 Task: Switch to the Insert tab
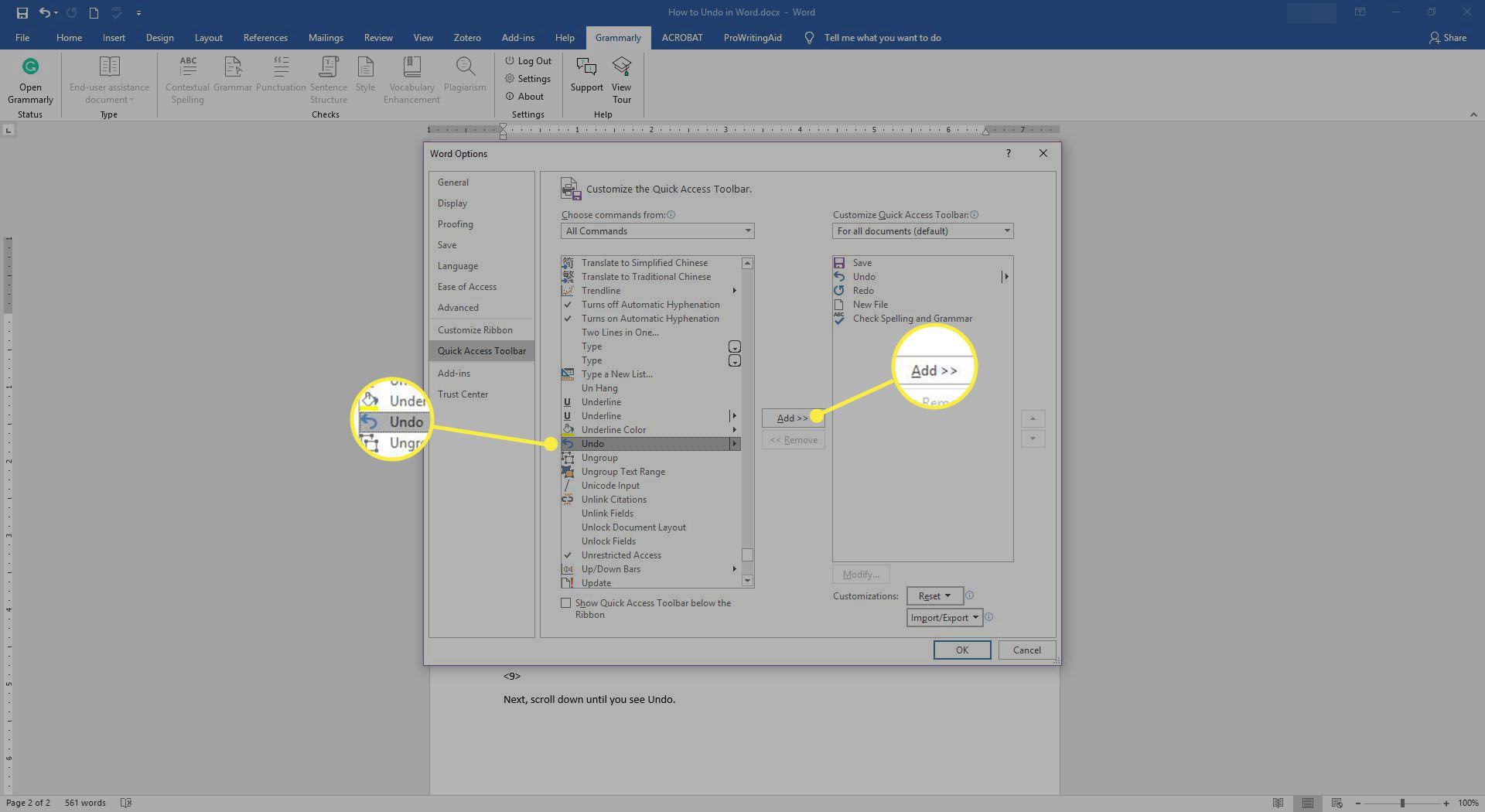click(x=114, y=37)
